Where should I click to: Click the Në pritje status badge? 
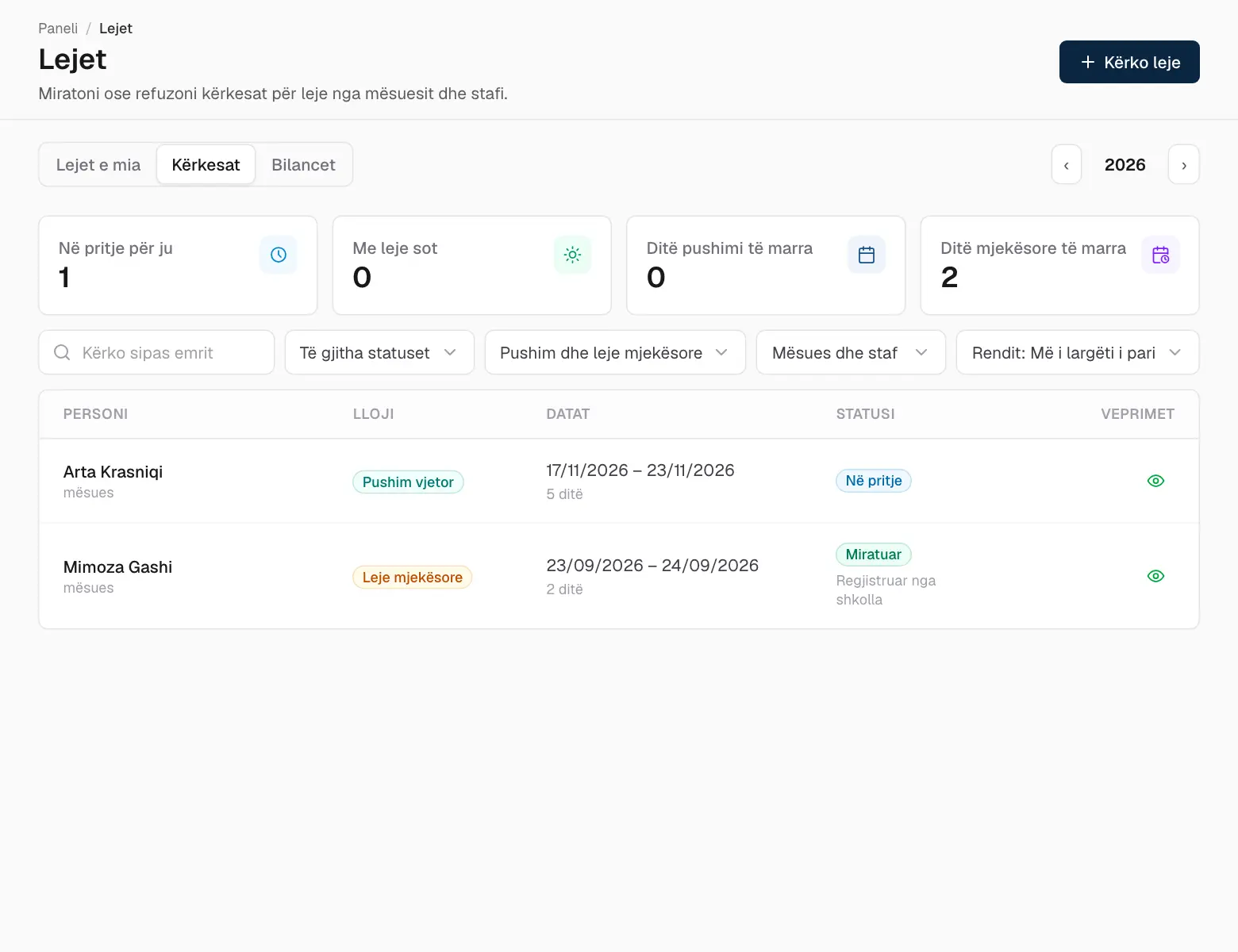pos(874,481)
